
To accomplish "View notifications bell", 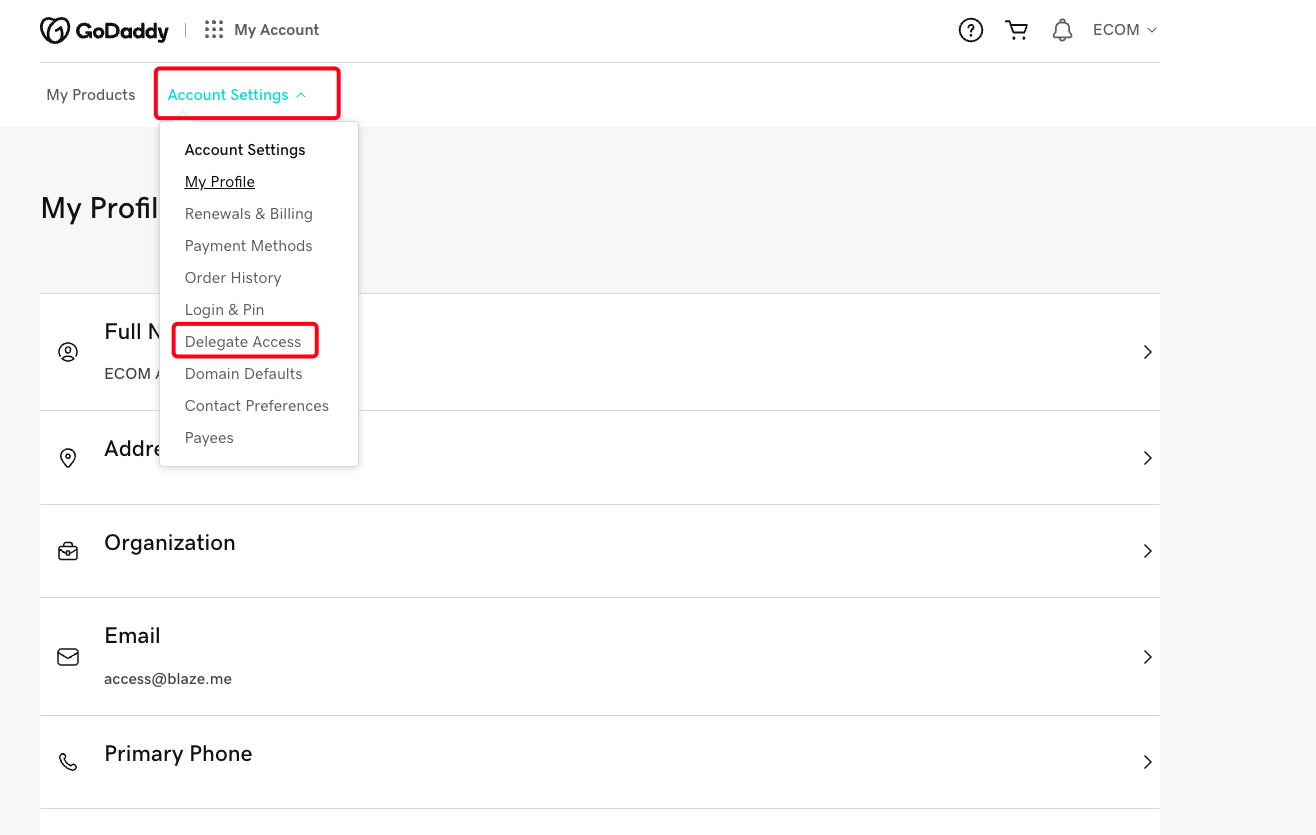I will point(1062,30).
